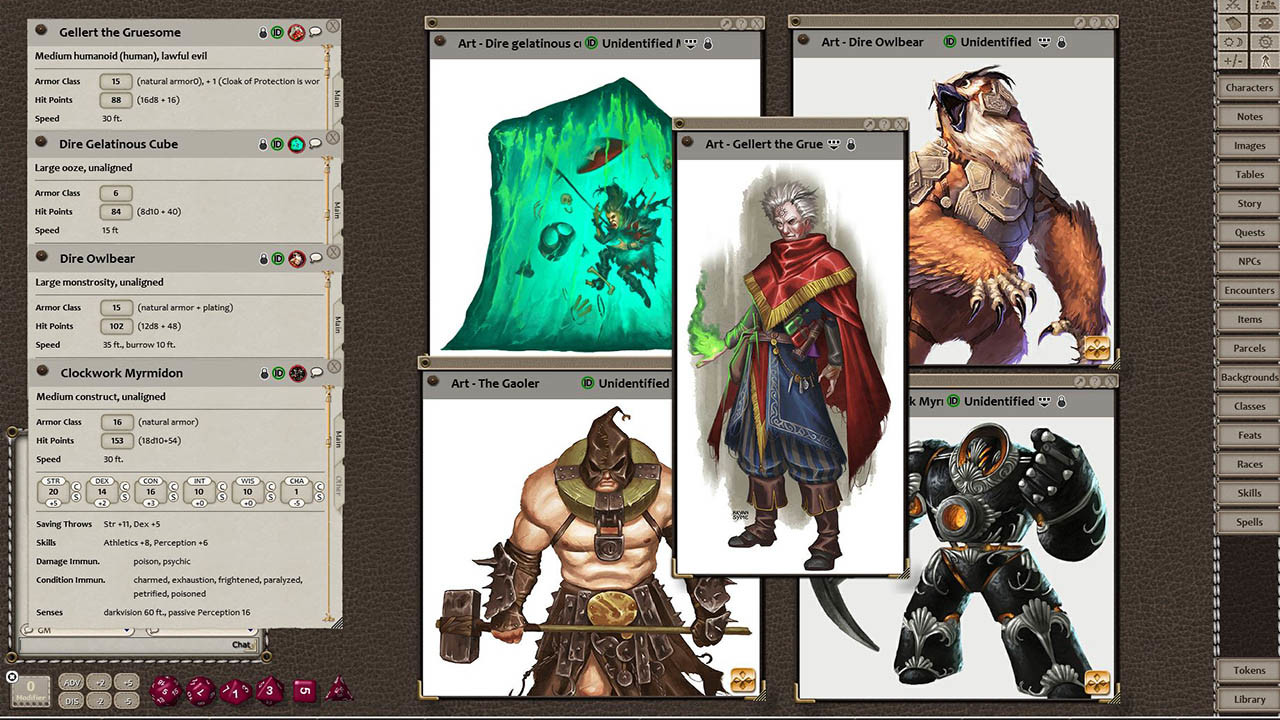Select the d4 die in the dice tray
The width and height of the screenshot is (1280, 720).
340,692
